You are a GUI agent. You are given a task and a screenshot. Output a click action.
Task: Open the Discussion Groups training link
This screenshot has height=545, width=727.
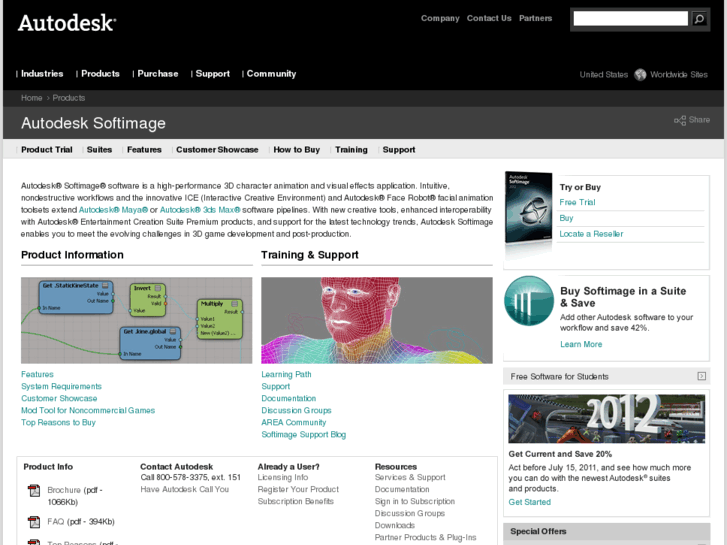pos(296,410)
